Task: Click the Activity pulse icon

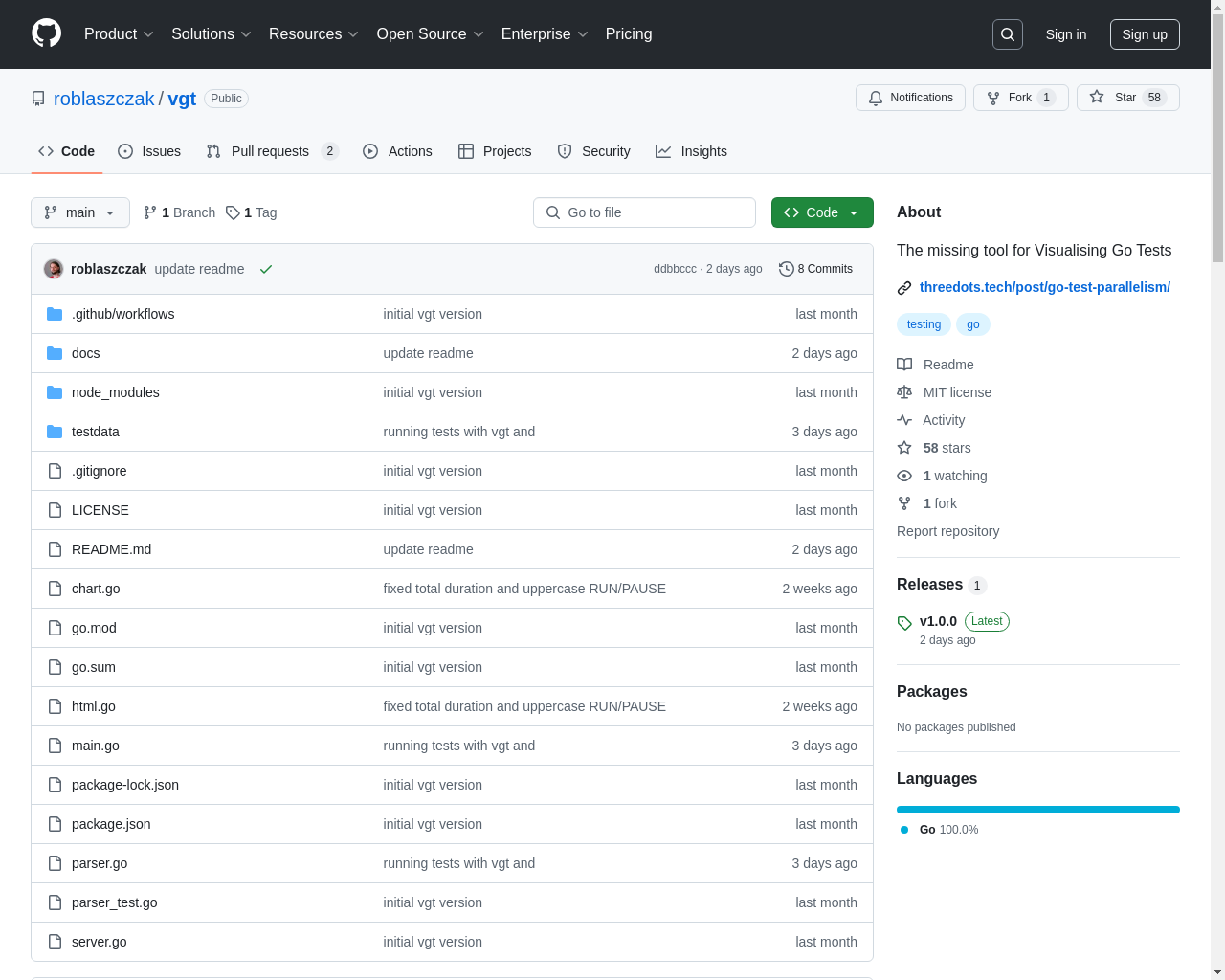Action: tap(904, 420)
